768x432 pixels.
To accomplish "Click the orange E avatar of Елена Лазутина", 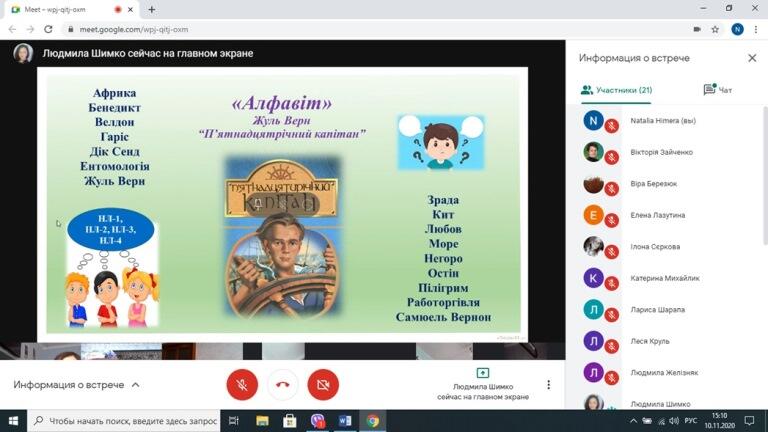I will coord(593,215).
